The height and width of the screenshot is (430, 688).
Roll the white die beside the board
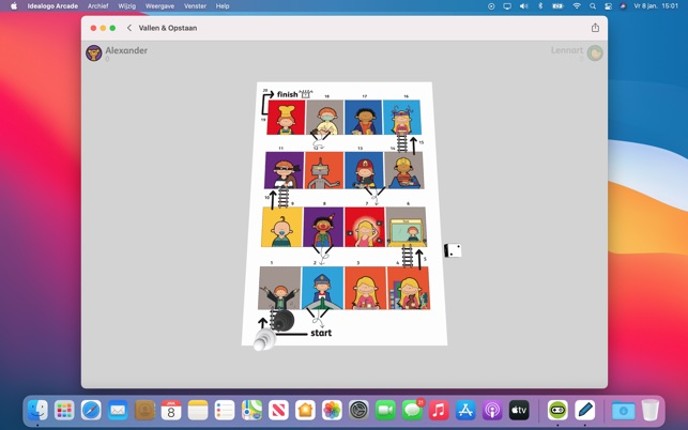coord(452,250)
